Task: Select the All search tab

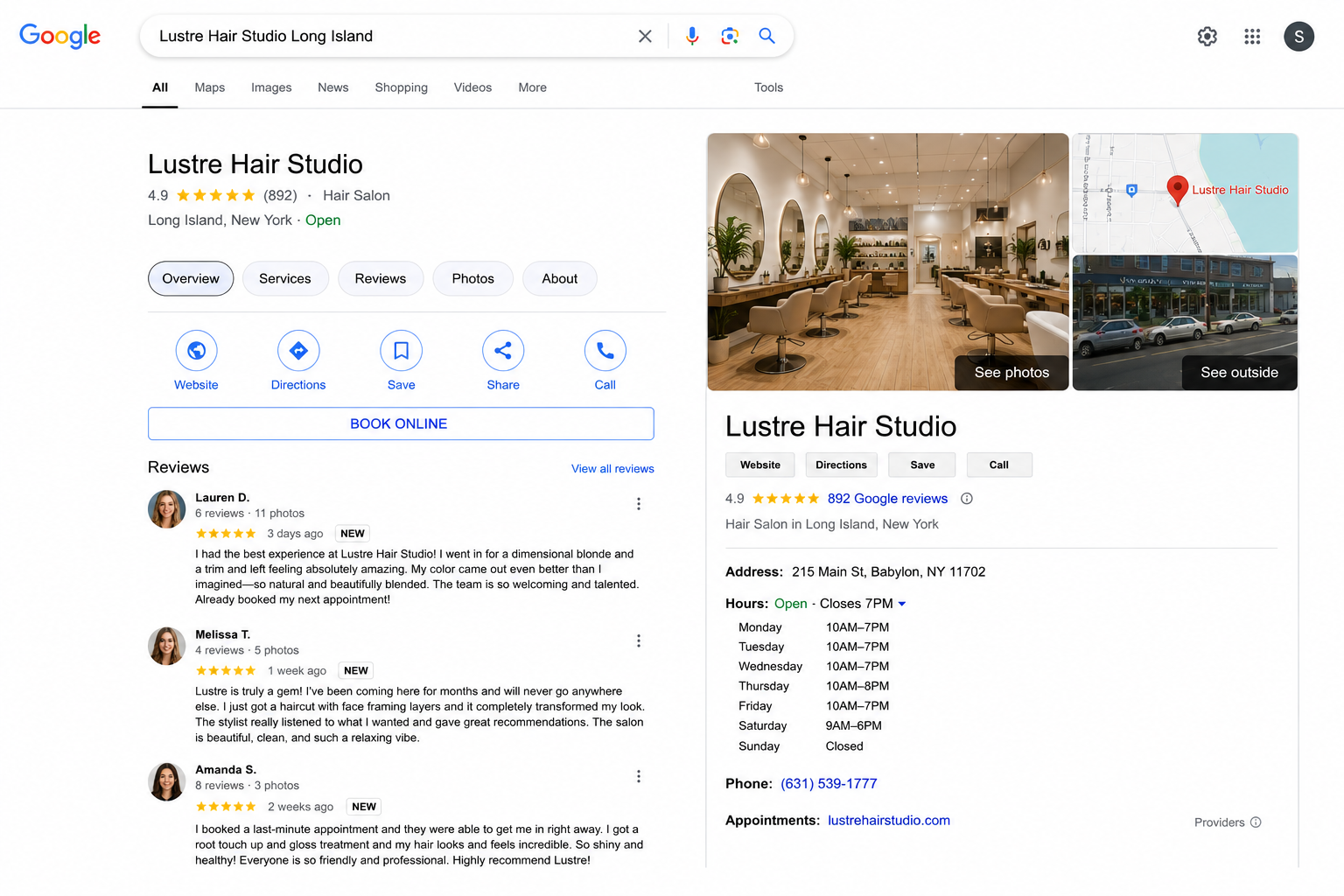Action: point(160,87)
